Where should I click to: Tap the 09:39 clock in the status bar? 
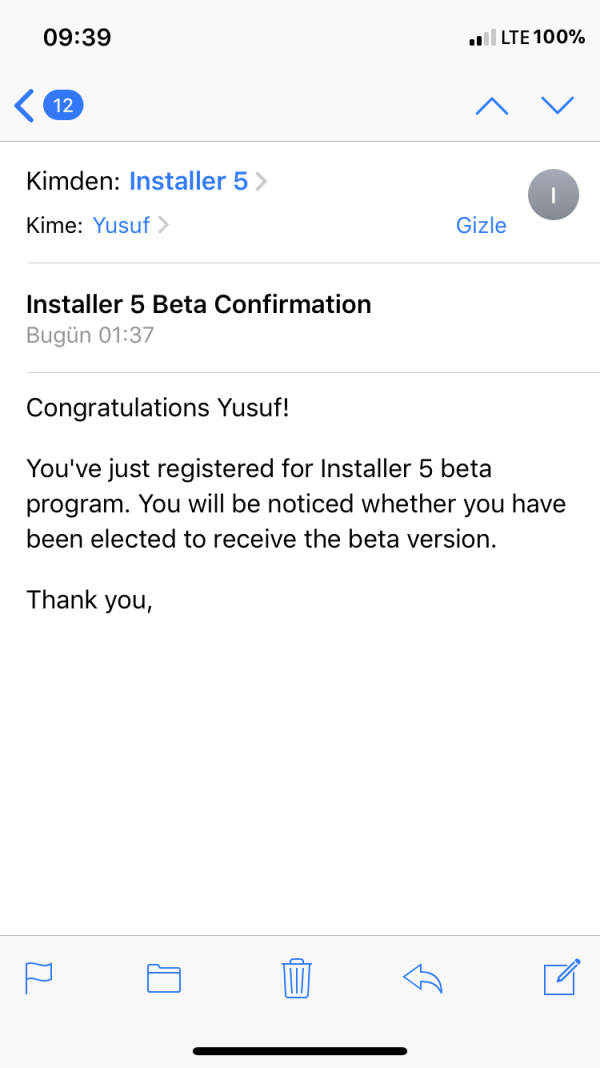coord(77,38)
